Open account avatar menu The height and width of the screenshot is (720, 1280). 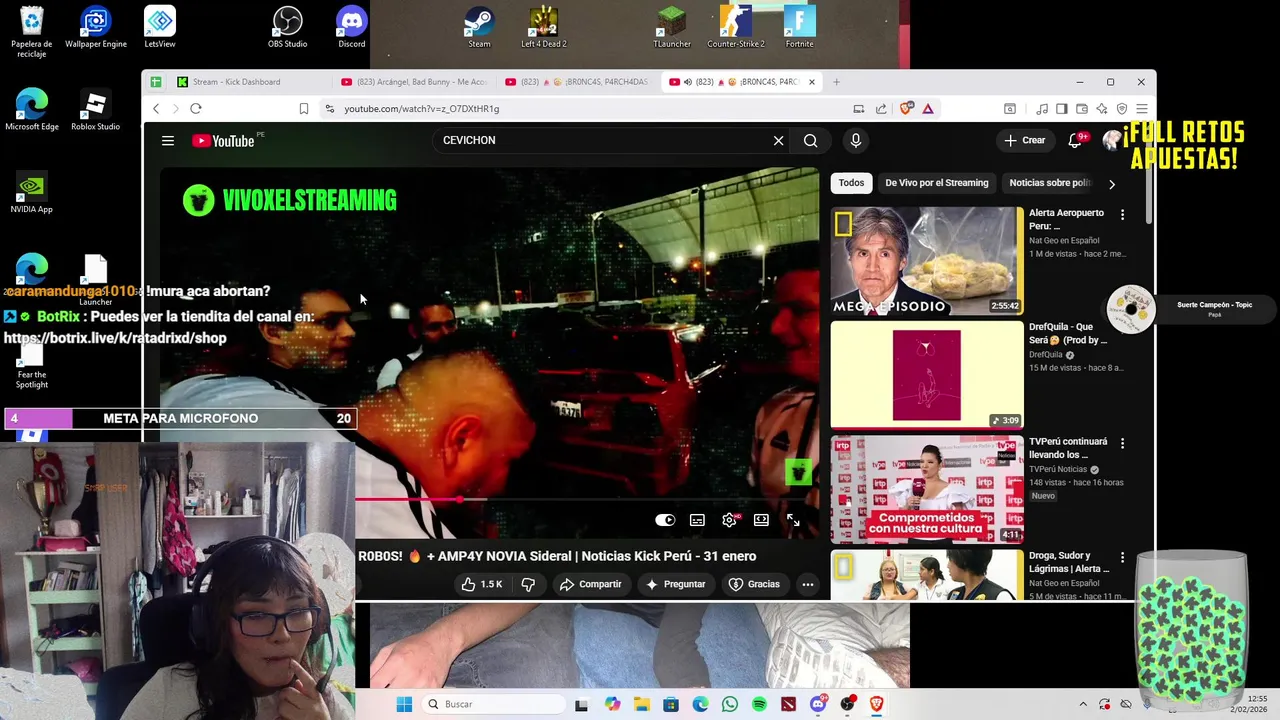click(x=1111, y=141)
